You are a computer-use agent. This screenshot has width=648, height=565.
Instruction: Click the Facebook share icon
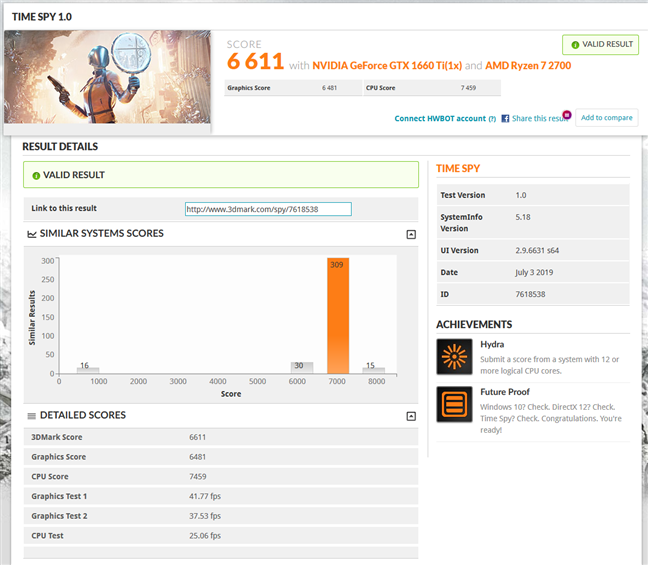click(x=505, y=119)
